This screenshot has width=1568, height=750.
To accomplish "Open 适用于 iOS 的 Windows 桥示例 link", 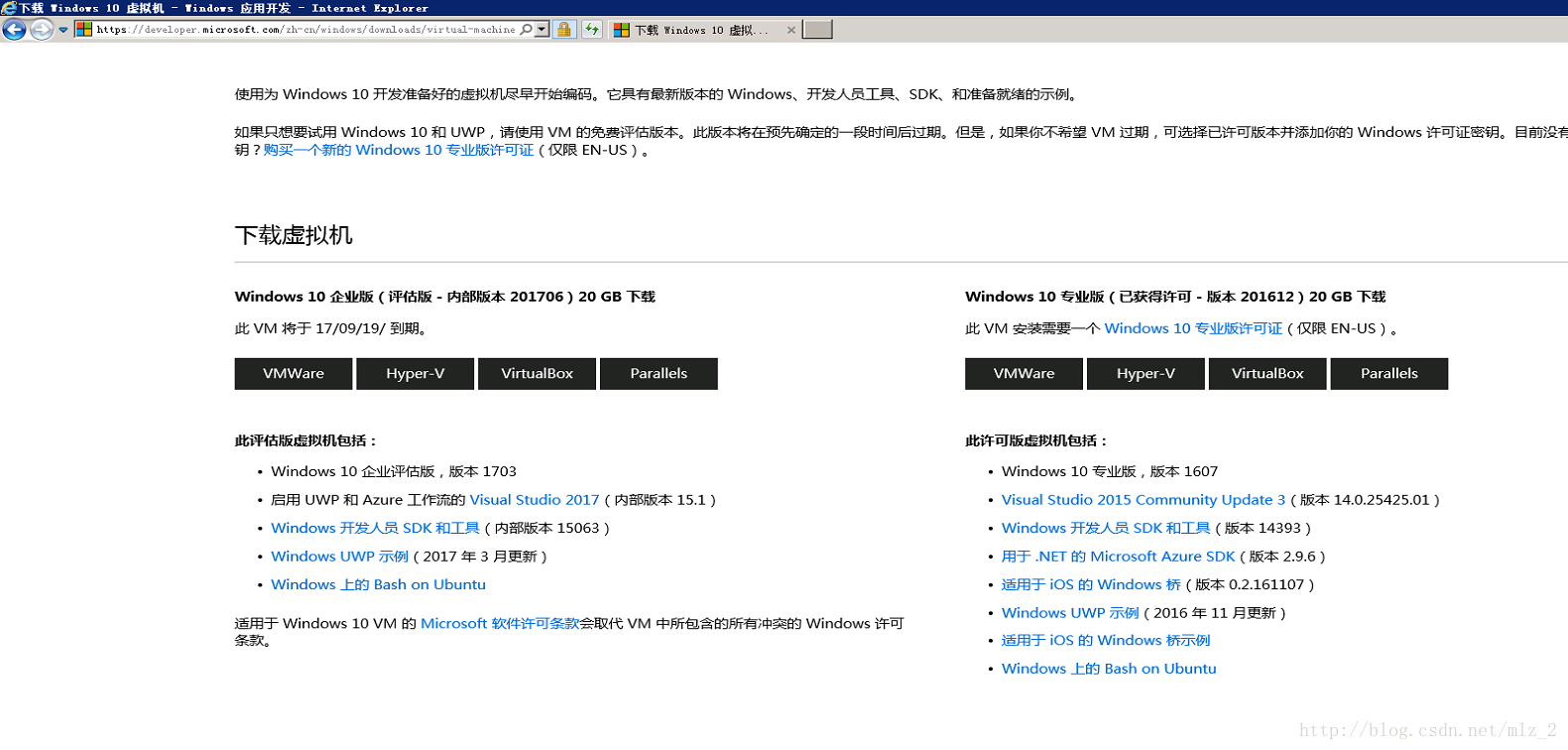I will [x=1106, y=641].
